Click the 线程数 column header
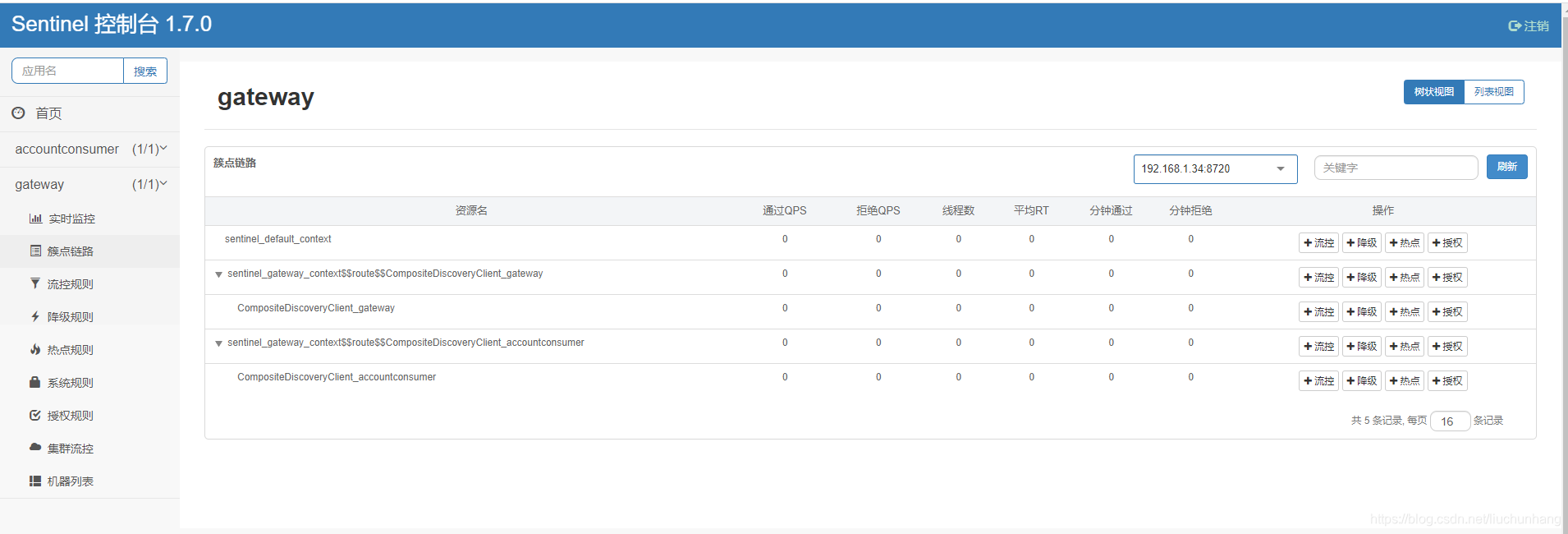Viewport: 1568px width, 534px height. [x=958, y=211]
